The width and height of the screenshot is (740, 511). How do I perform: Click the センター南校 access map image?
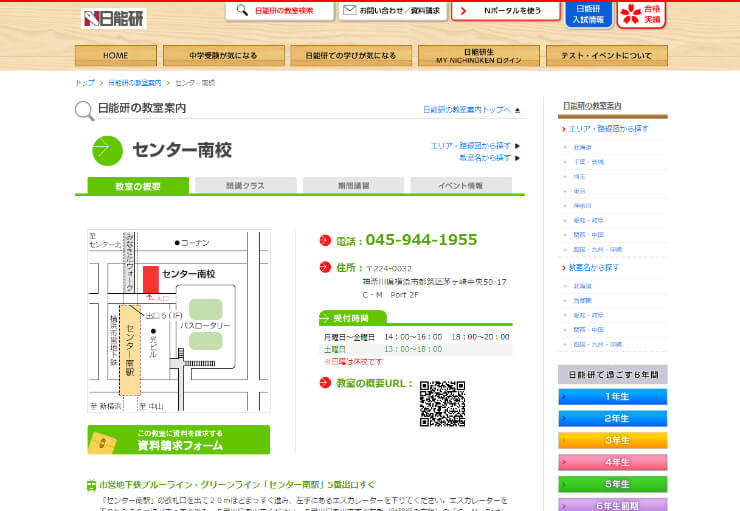(x=179, y=321)
